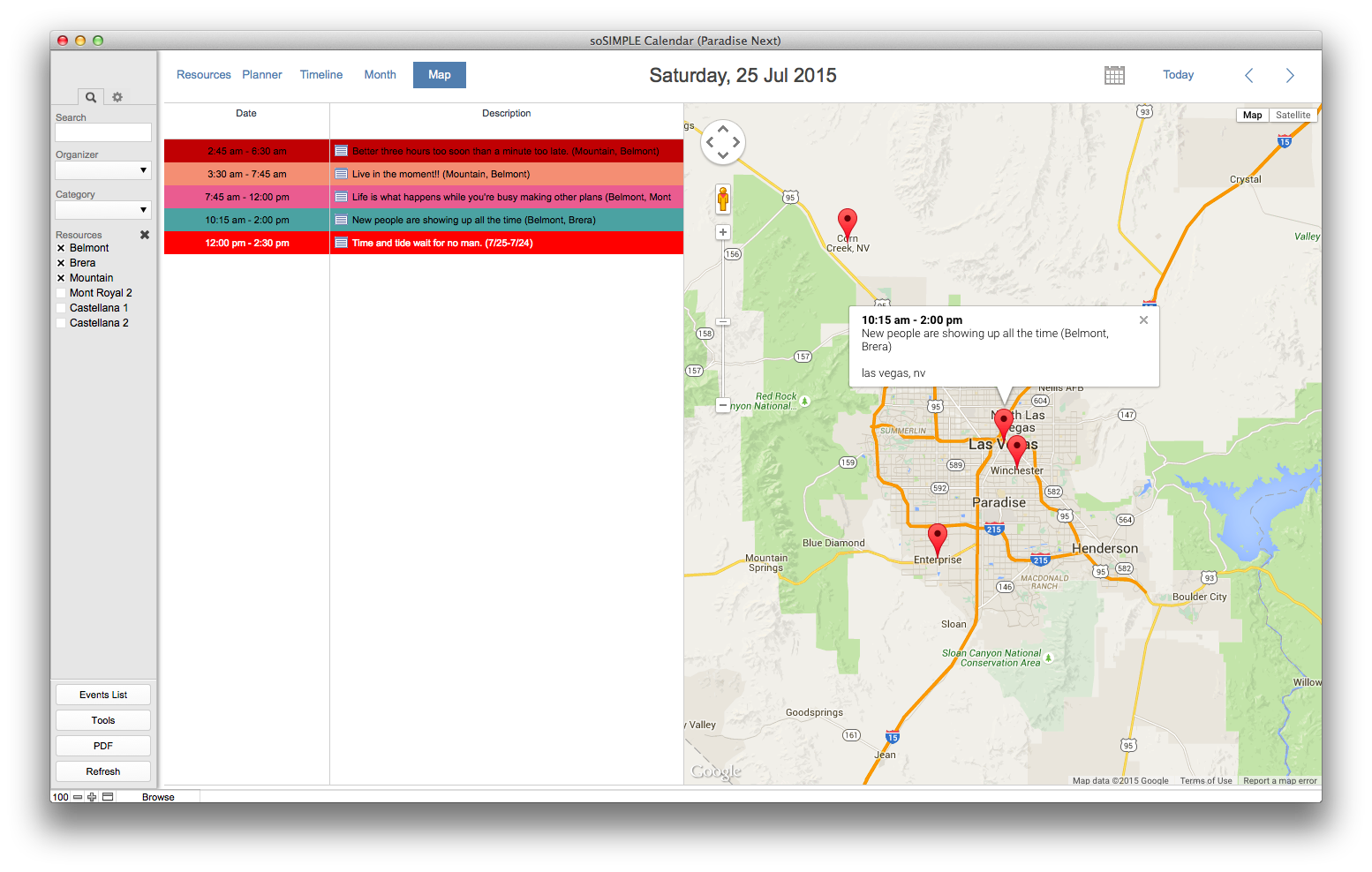Open the mini calendar date picker icon
Image resolution: width=1372 pixels, height=872 pixels.
click(1114, 75)
